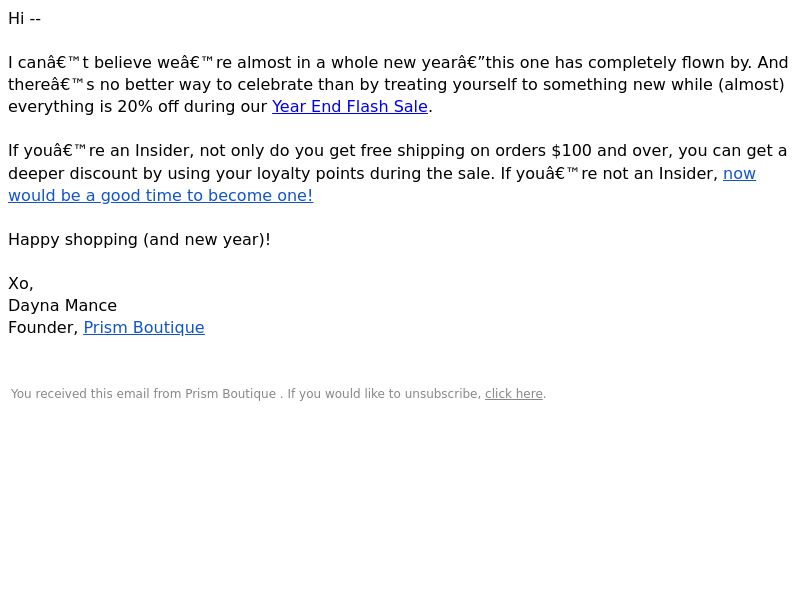Image resolution: width=800 pixels, height=600 pixels.
Task: Click 'Prism Boutique' in the footer sentence
Action: click(x=230, y=394)
